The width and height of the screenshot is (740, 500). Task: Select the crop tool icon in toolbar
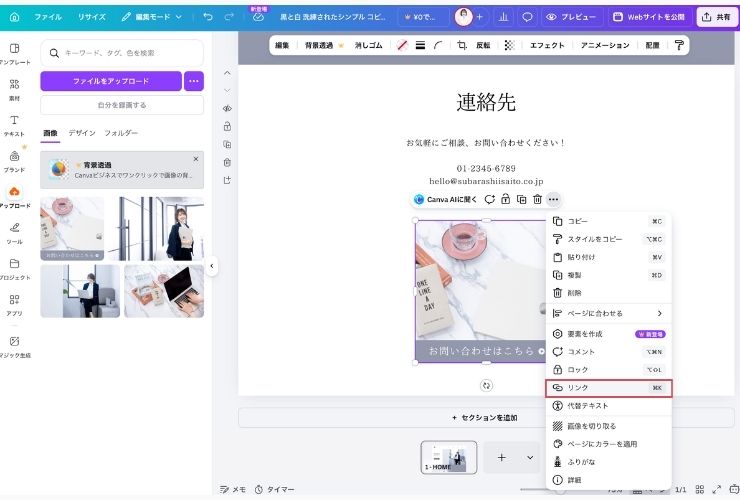[462, 46]
